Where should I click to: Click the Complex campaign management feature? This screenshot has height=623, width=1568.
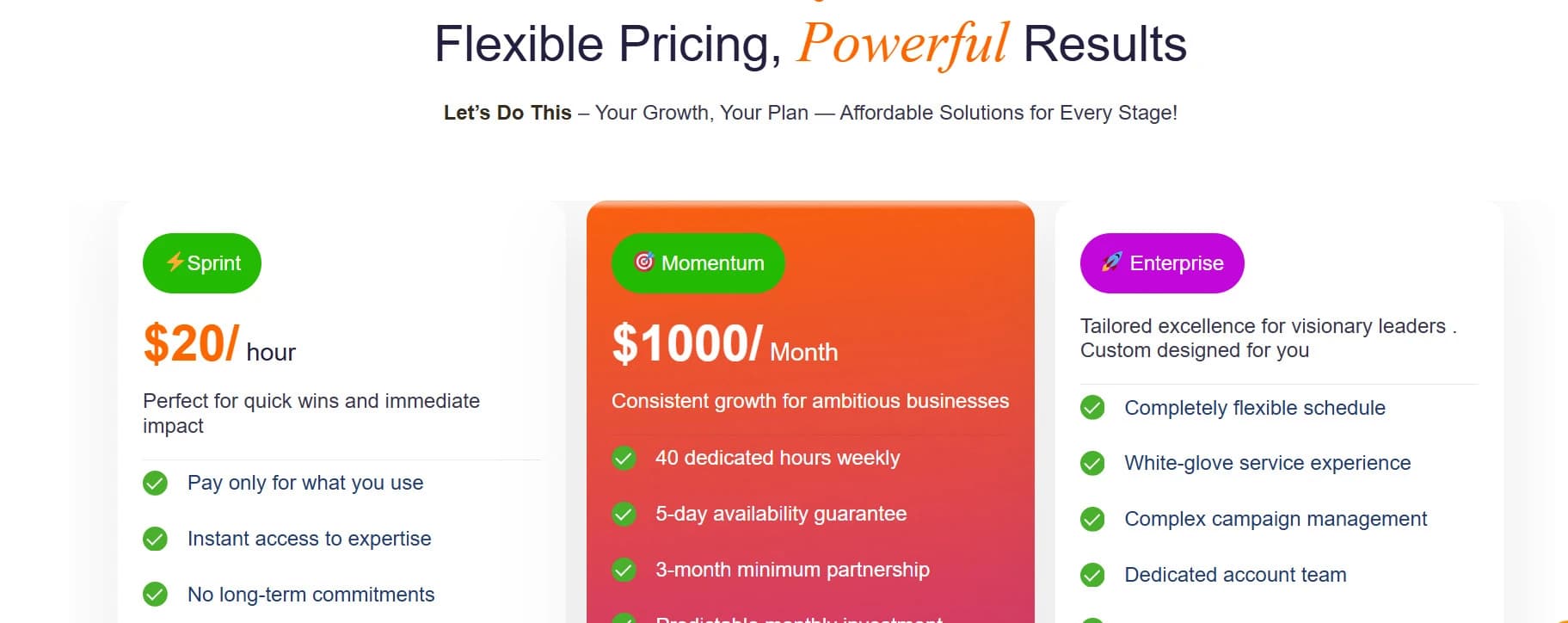(x=1276, y=519)
